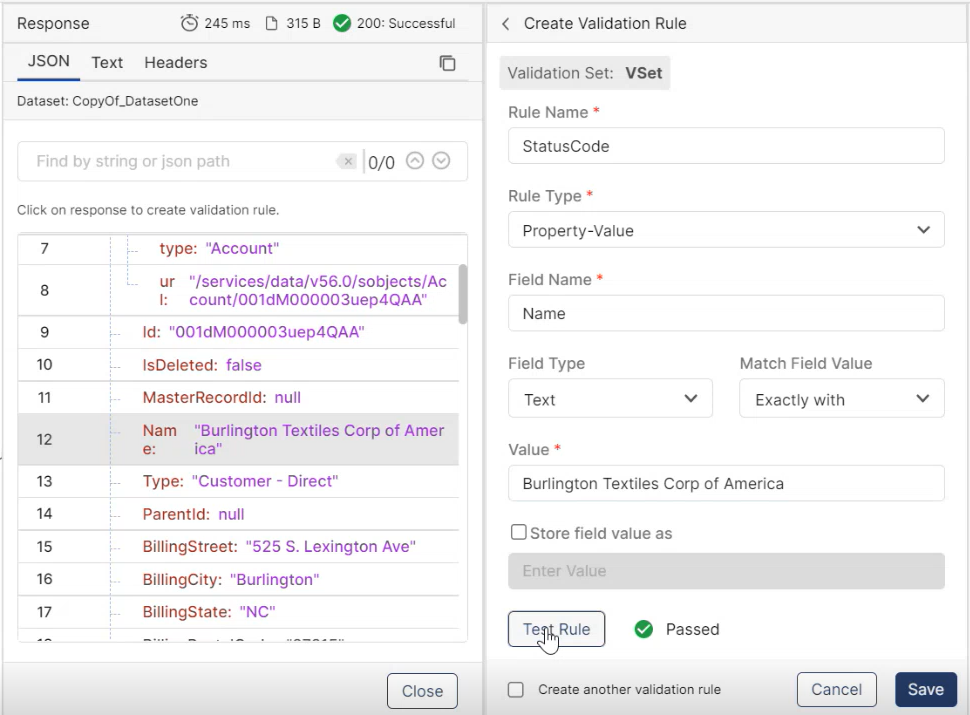Click the back arrow beside Create Validation Rule
This screenshot has width=970, height=715.
[505, 23]
